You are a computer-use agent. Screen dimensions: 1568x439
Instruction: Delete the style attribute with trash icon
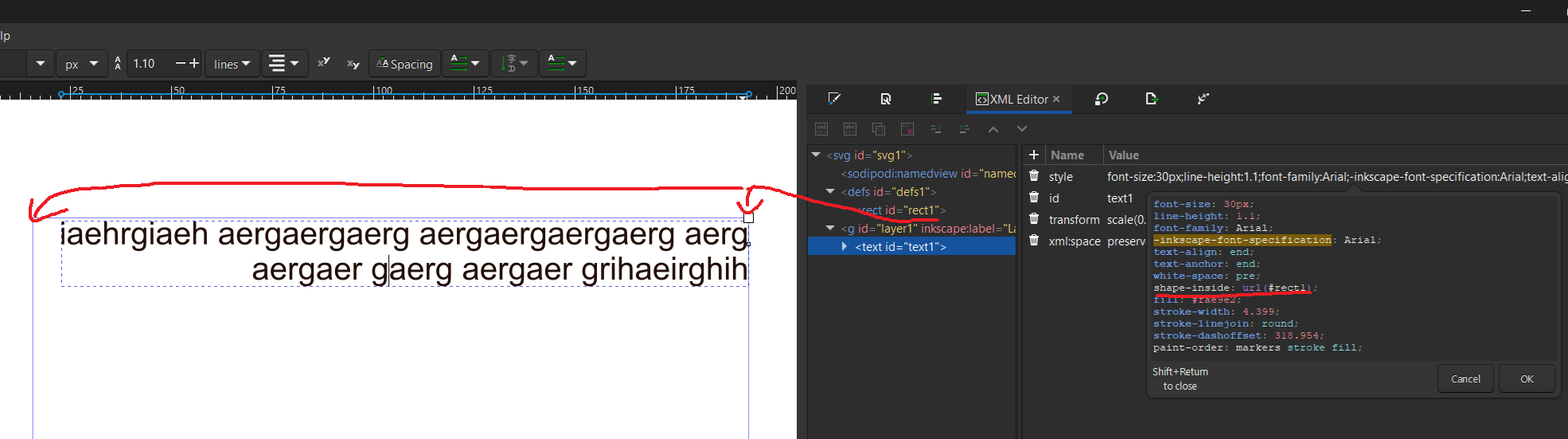[x=1034, y=176]
